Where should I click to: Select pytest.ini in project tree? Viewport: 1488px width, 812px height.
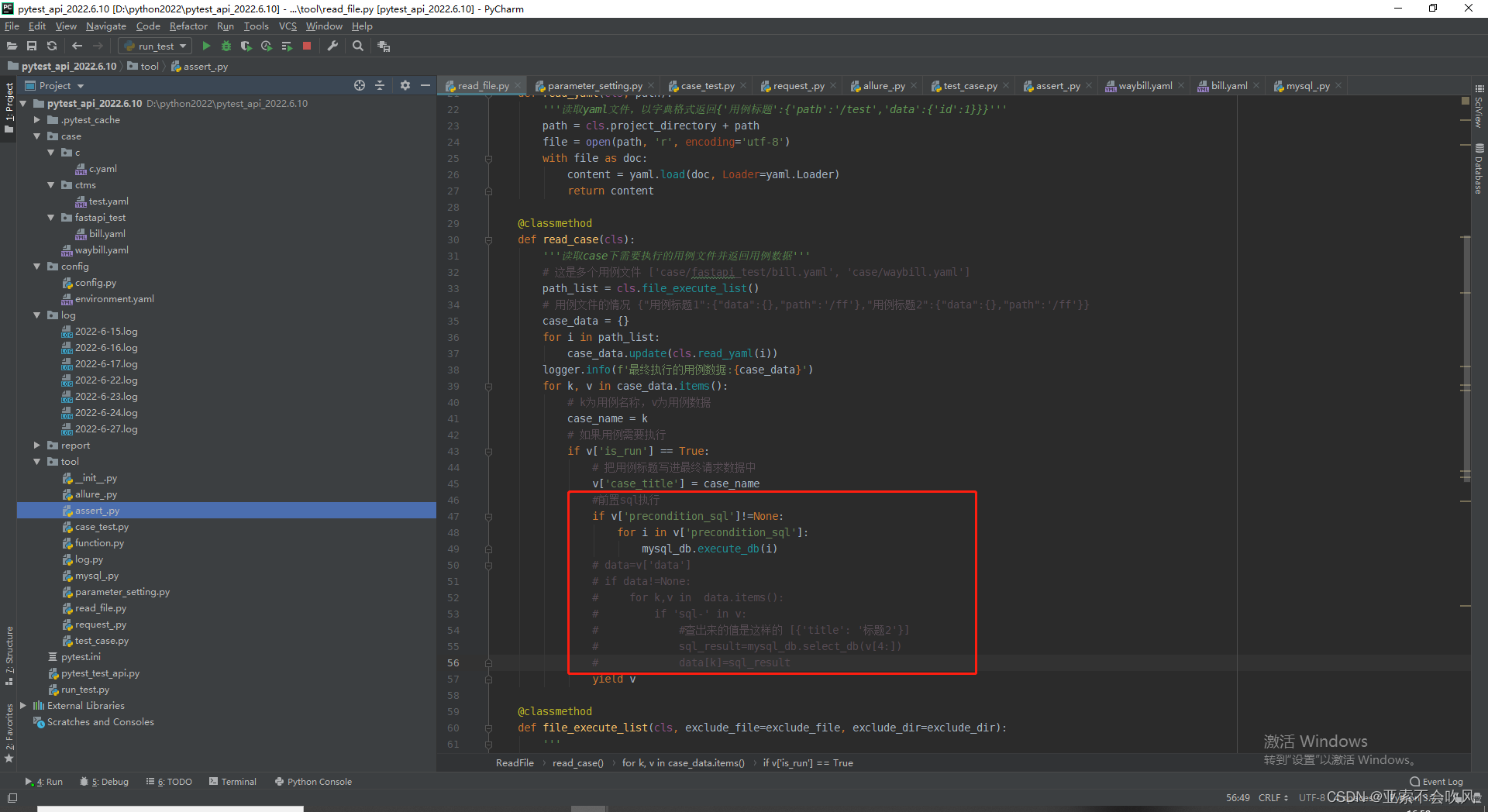81,657
